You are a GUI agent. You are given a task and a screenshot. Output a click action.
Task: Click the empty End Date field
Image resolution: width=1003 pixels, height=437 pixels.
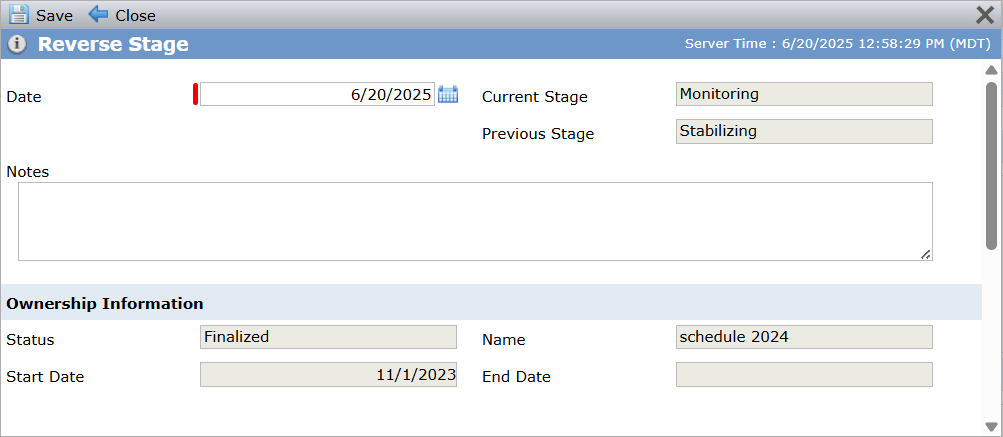pyautogui.click(x=804, y=374)
